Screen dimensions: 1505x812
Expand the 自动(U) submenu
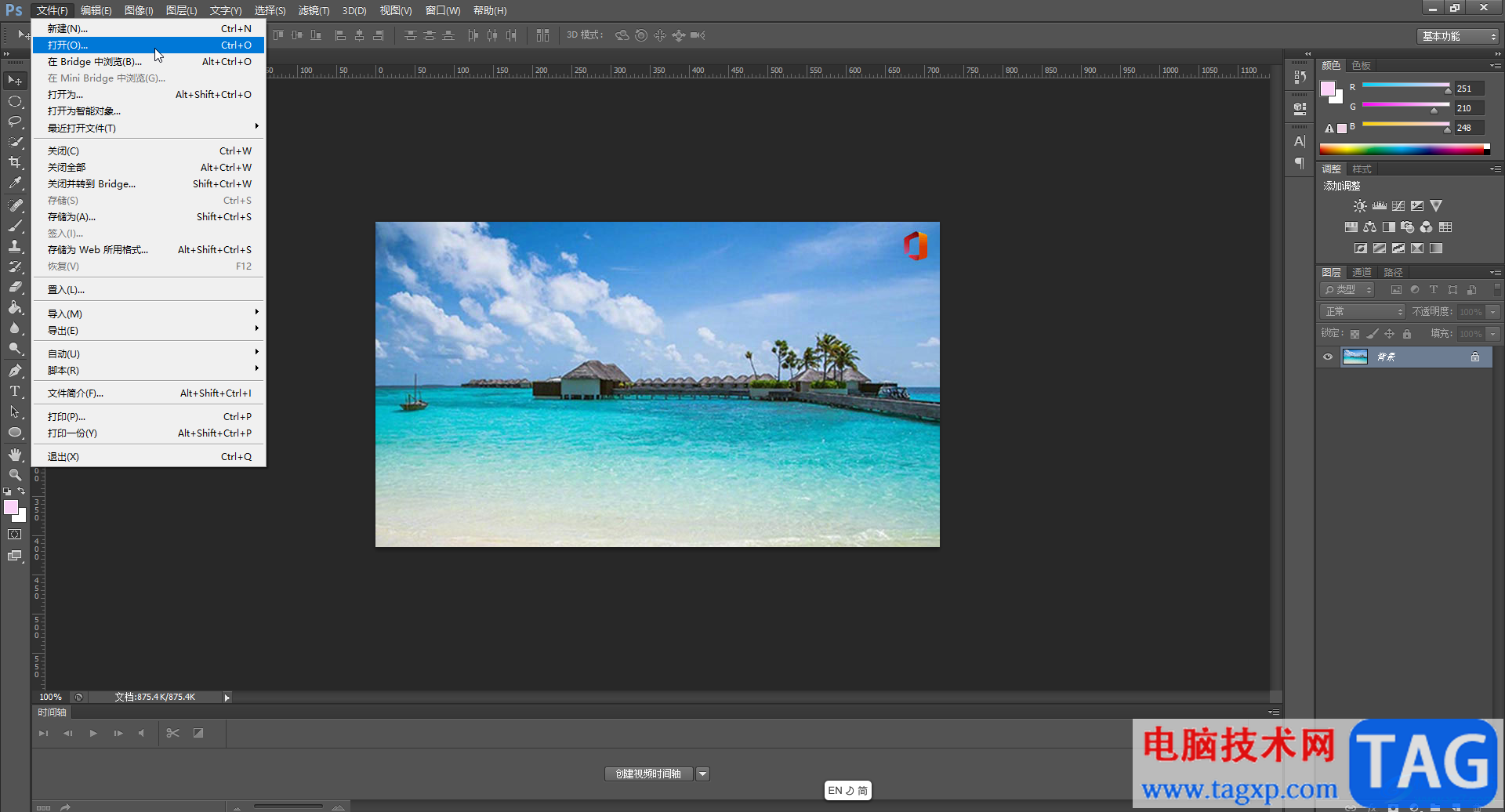[x=149, y=353]
